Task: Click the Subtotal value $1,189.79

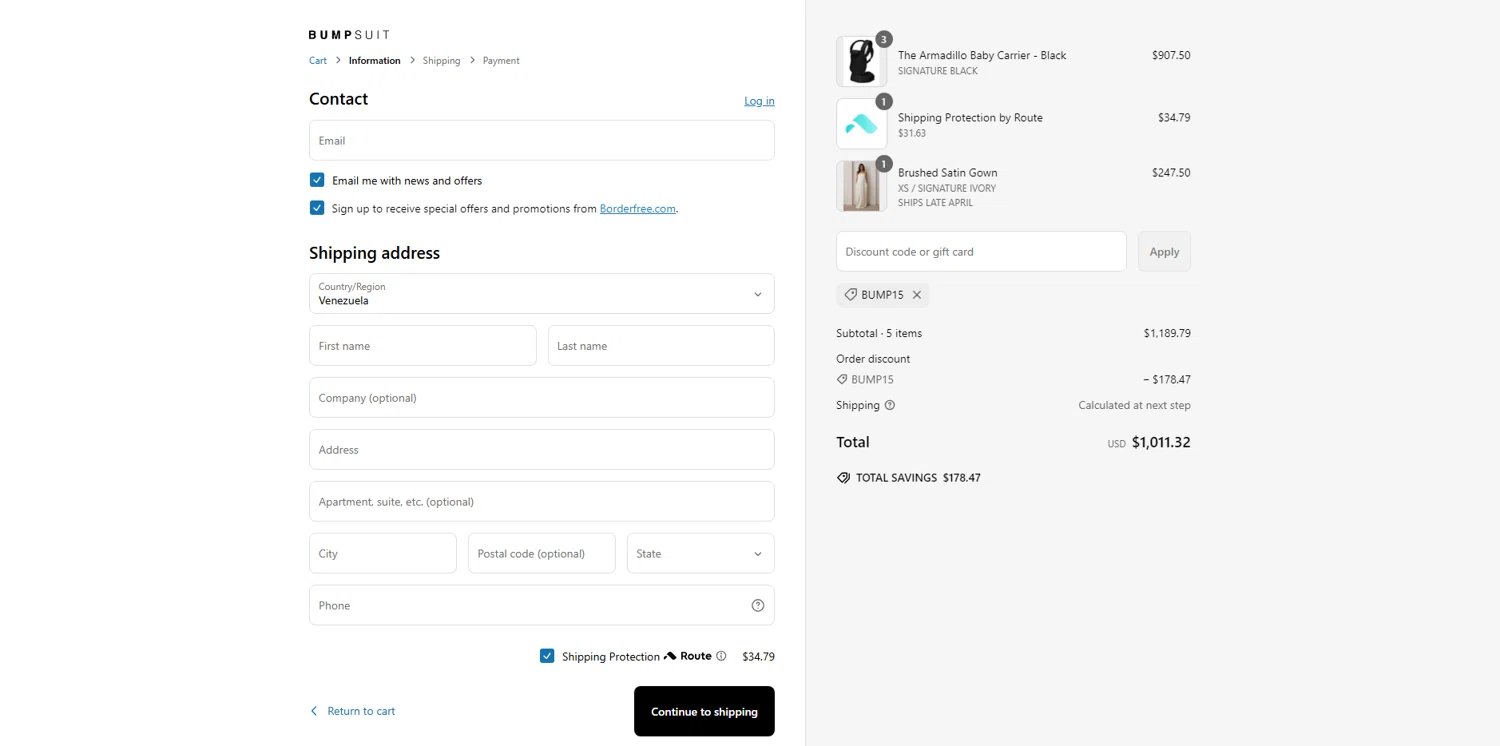Action: coord(1167,333)
